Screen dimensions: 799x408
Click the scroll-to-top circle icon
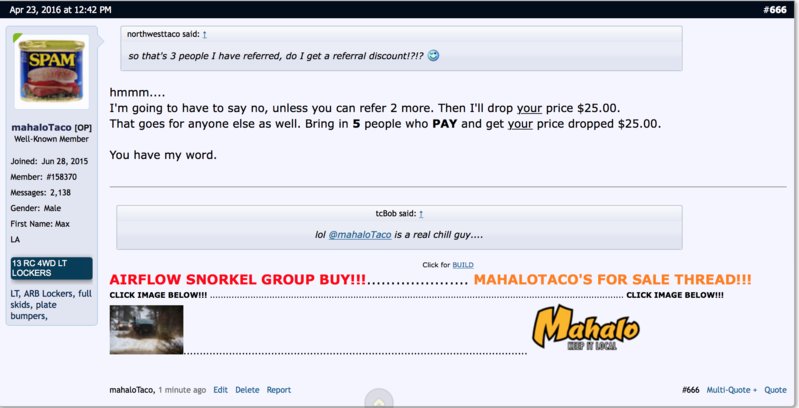click(379, 400)
